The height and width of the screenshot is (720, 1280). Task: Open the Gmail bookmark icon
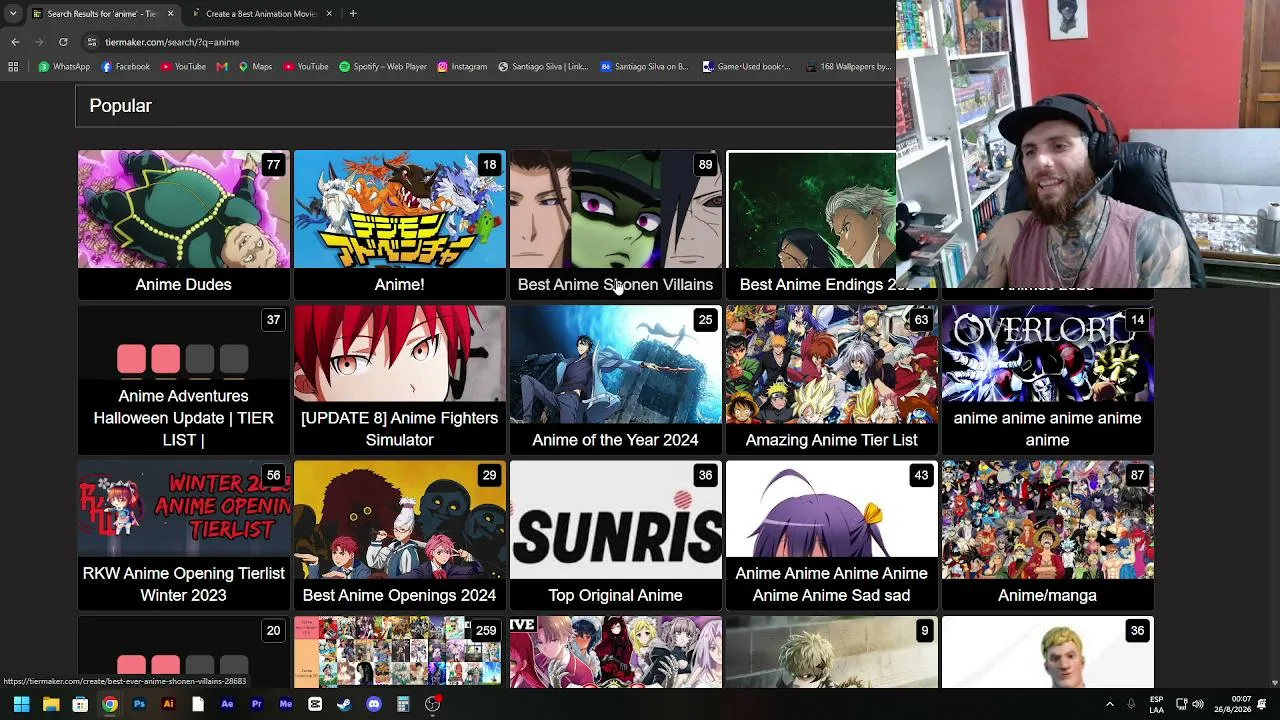[x=222, y=67]
